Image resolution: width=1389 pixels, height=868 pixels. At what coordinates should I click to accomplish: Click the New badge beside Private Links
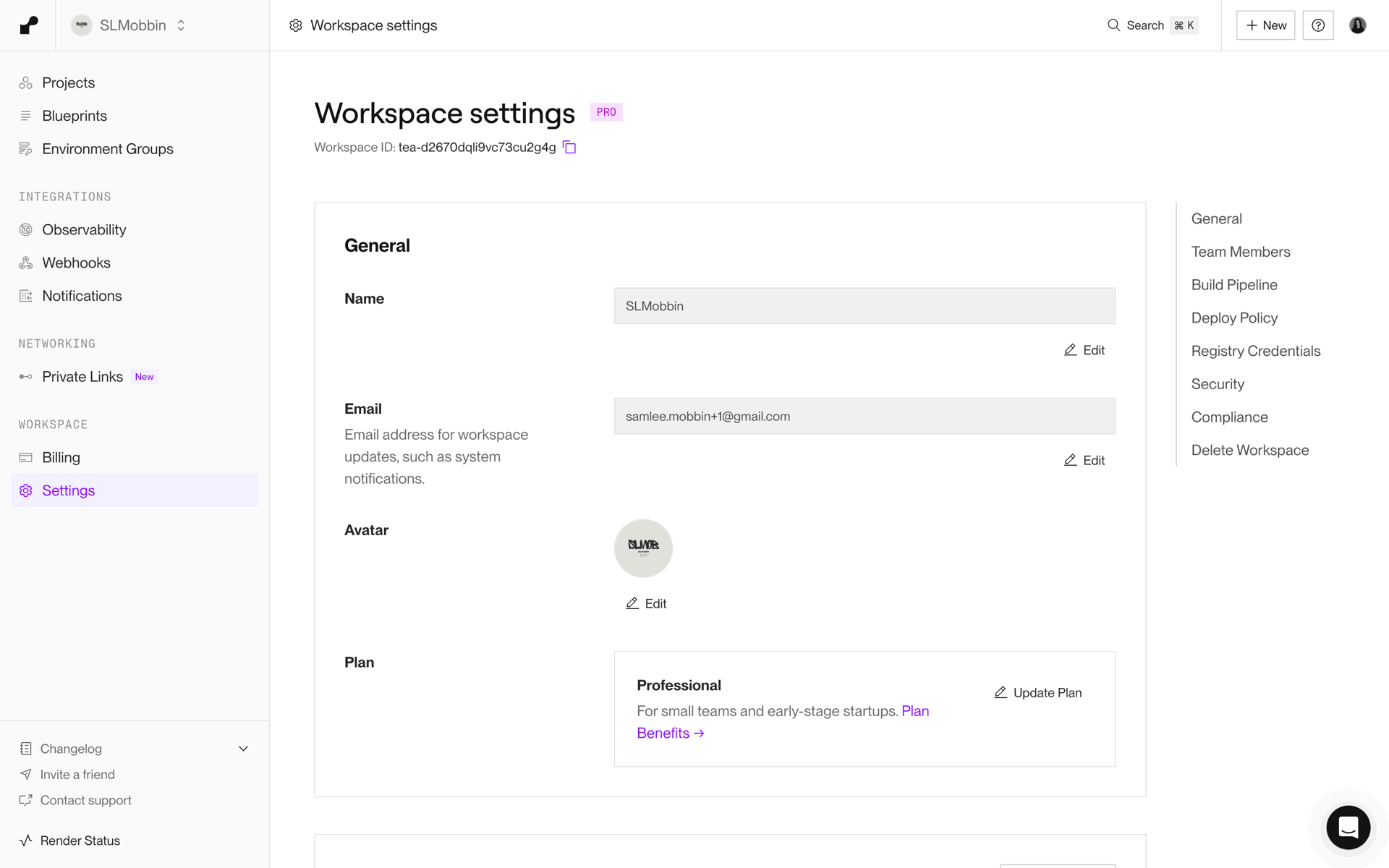click(x=145, y=377)
